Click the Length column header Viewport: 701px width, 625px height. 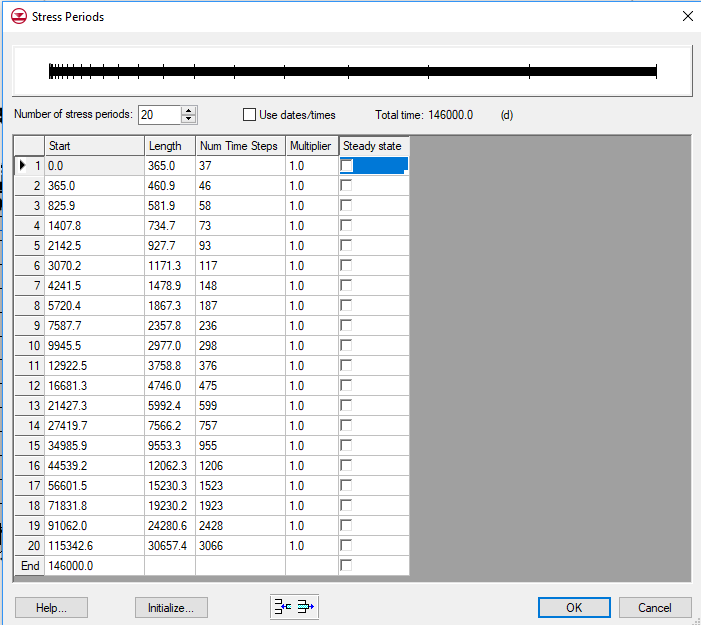pos(170,146)
